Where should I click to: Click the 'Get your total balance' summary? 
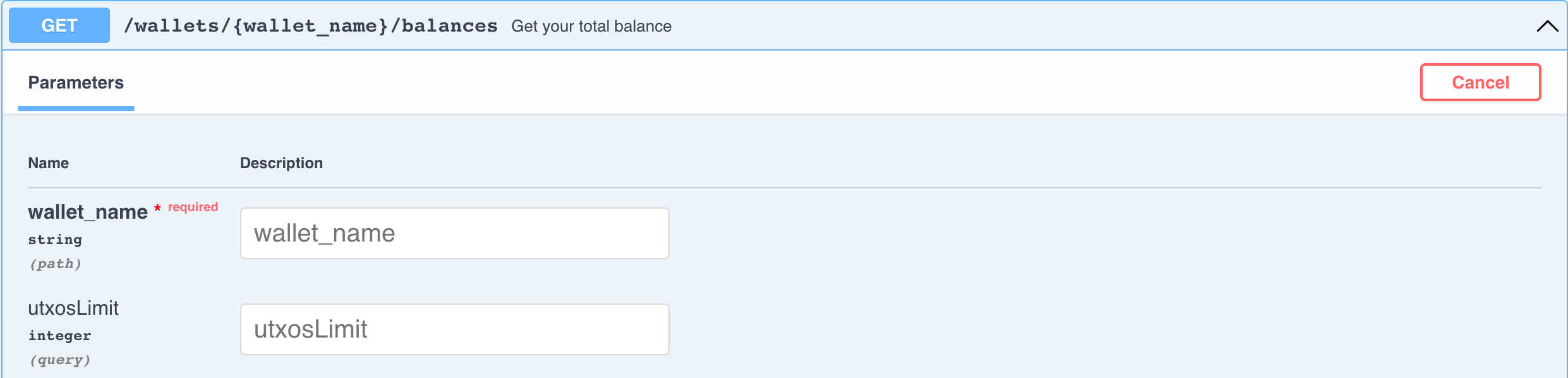591,26
